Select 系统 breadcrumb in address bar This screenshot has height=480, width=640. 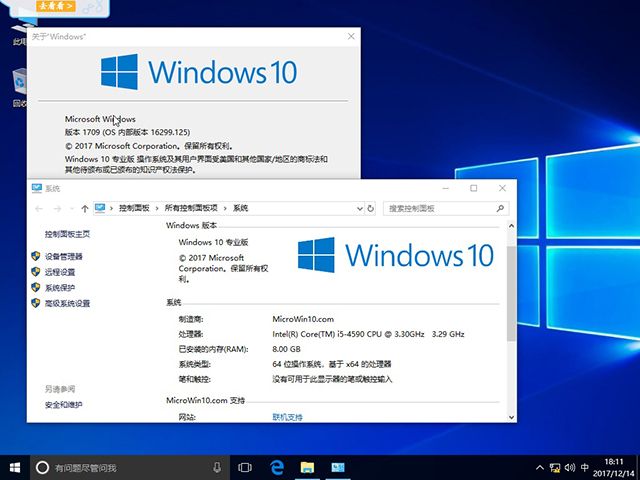[x=240, y=208]
